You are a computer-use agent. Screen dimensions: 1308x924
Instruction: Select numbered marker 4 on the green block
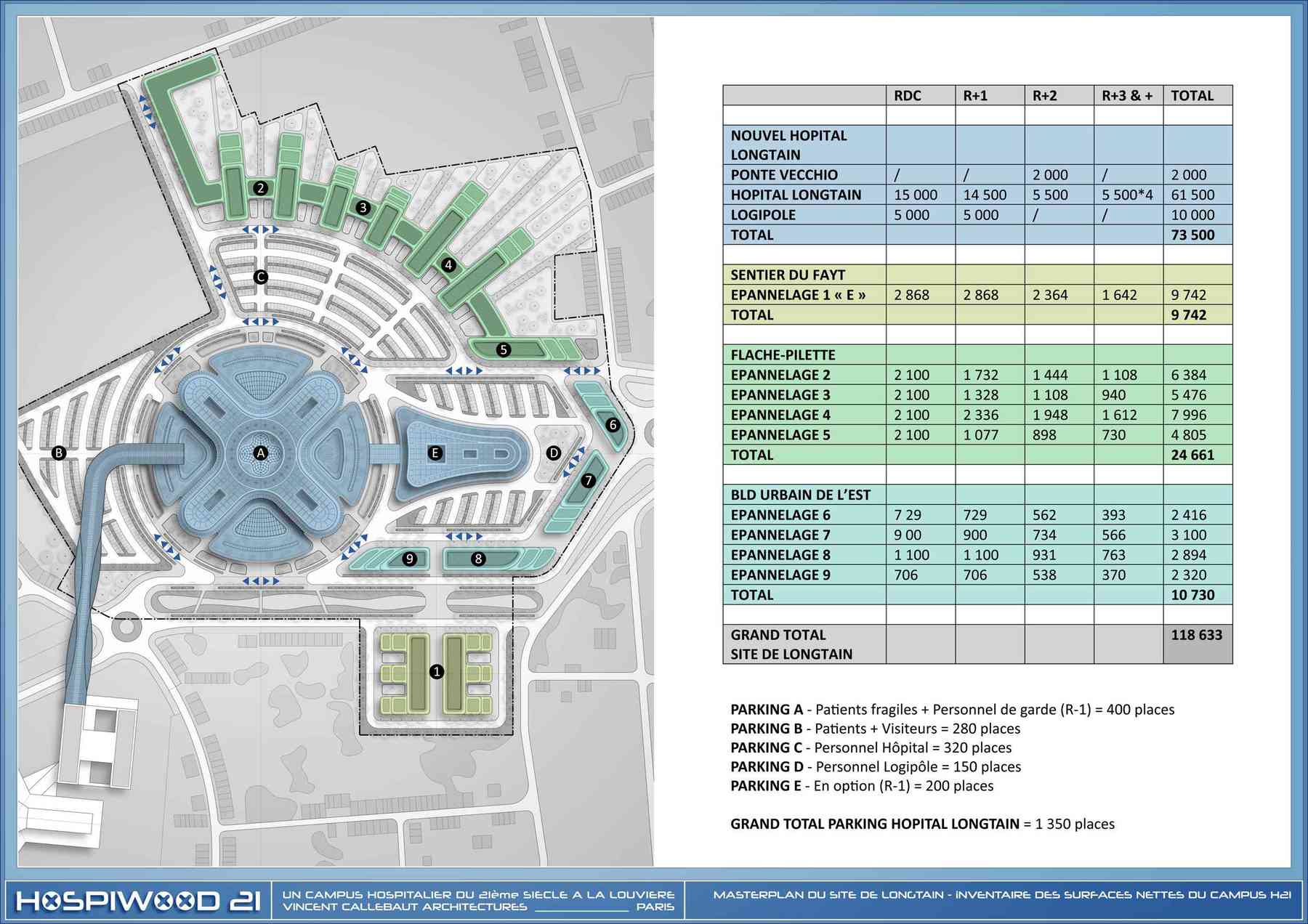coord(448,265)
